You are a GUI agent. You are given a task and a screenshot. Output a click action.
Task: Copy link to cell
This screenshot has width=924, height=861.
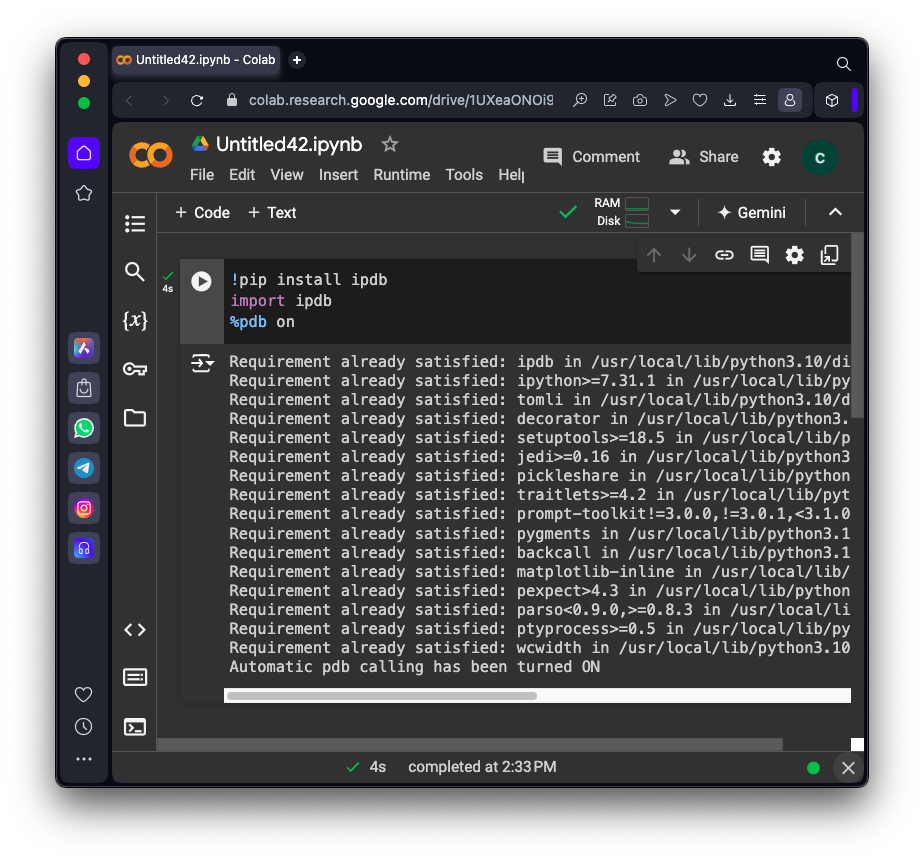coord(724,255)
